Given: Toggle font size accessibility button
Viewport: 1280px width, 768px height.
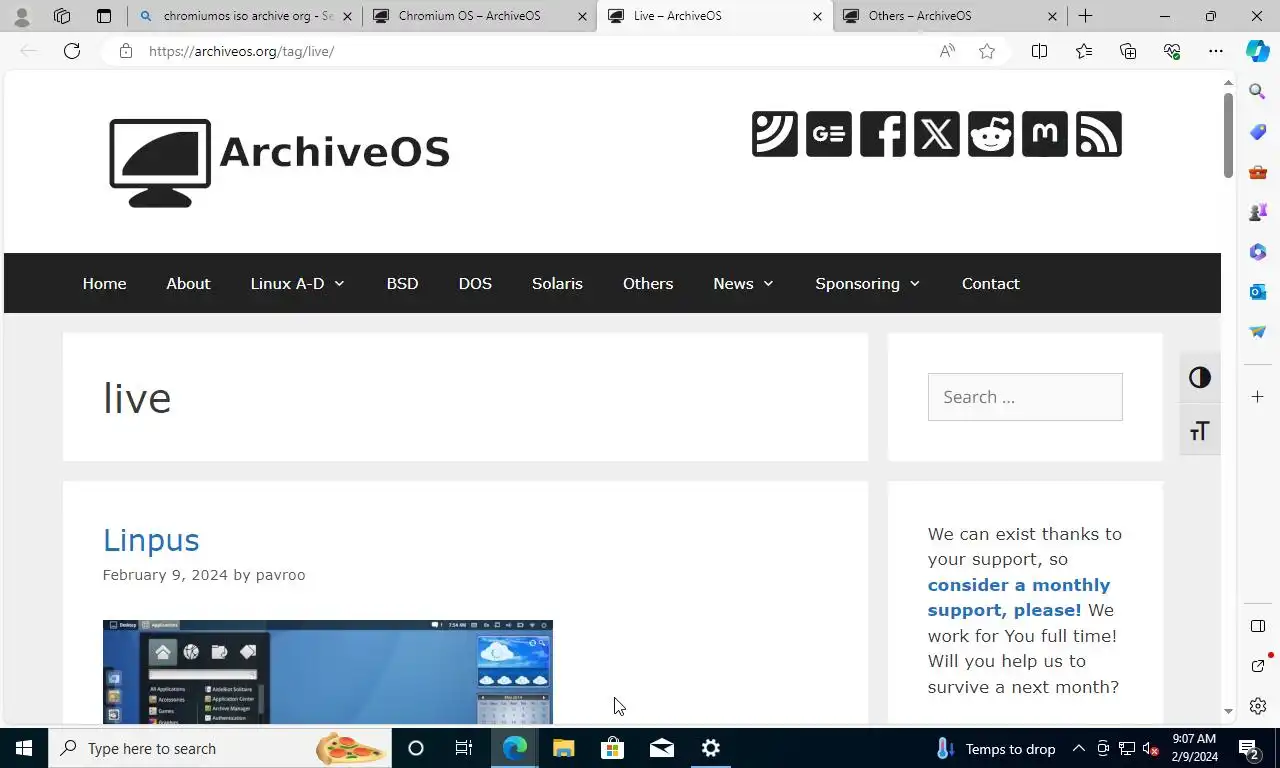Looking at the screenshot, I should 1200,431.
